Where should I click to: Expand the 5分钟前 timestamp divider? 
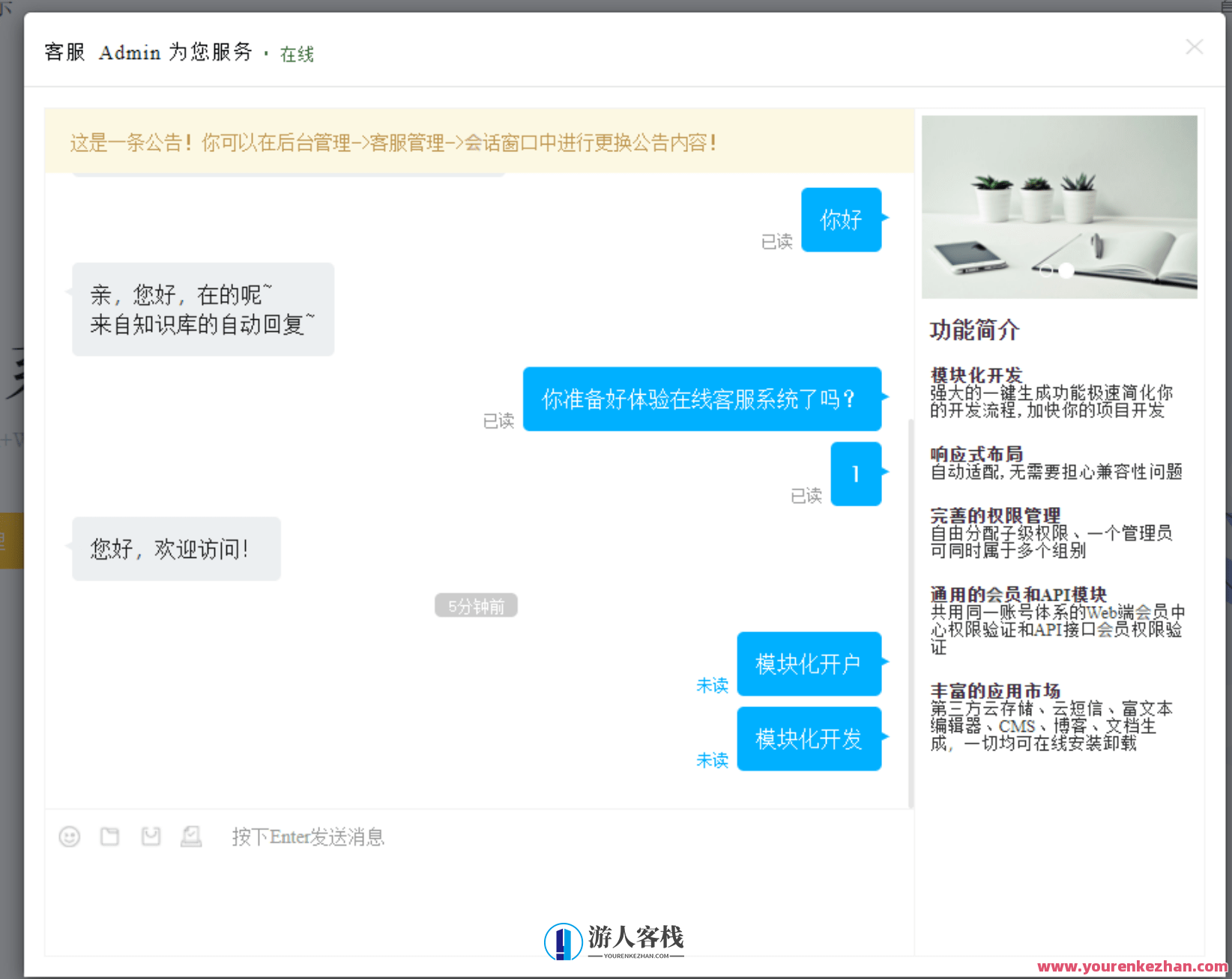(476, 605)
